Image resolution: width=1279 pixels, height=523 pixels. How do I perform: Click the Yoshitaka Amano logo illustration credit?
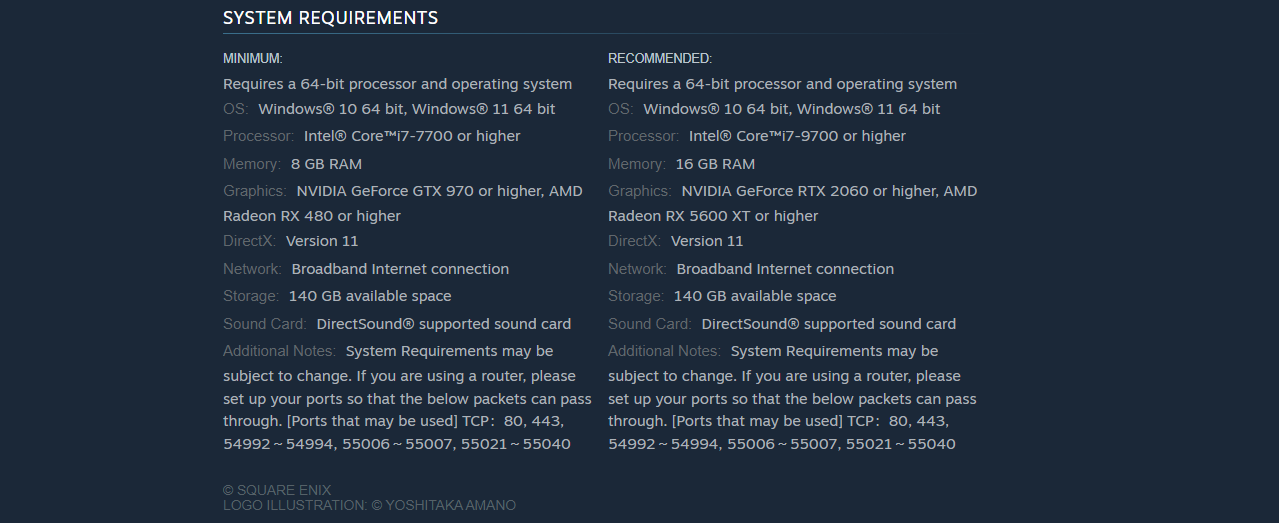369,506
